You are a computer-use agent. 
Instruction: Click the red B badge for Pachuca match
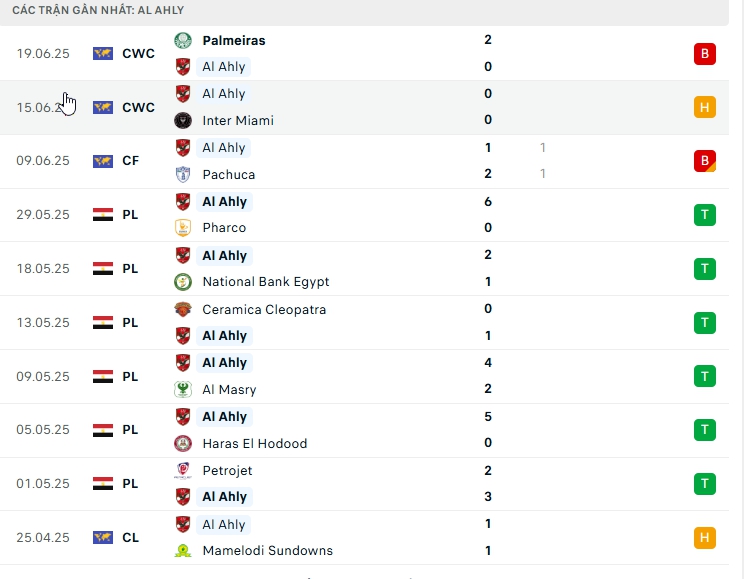point(704,161)
